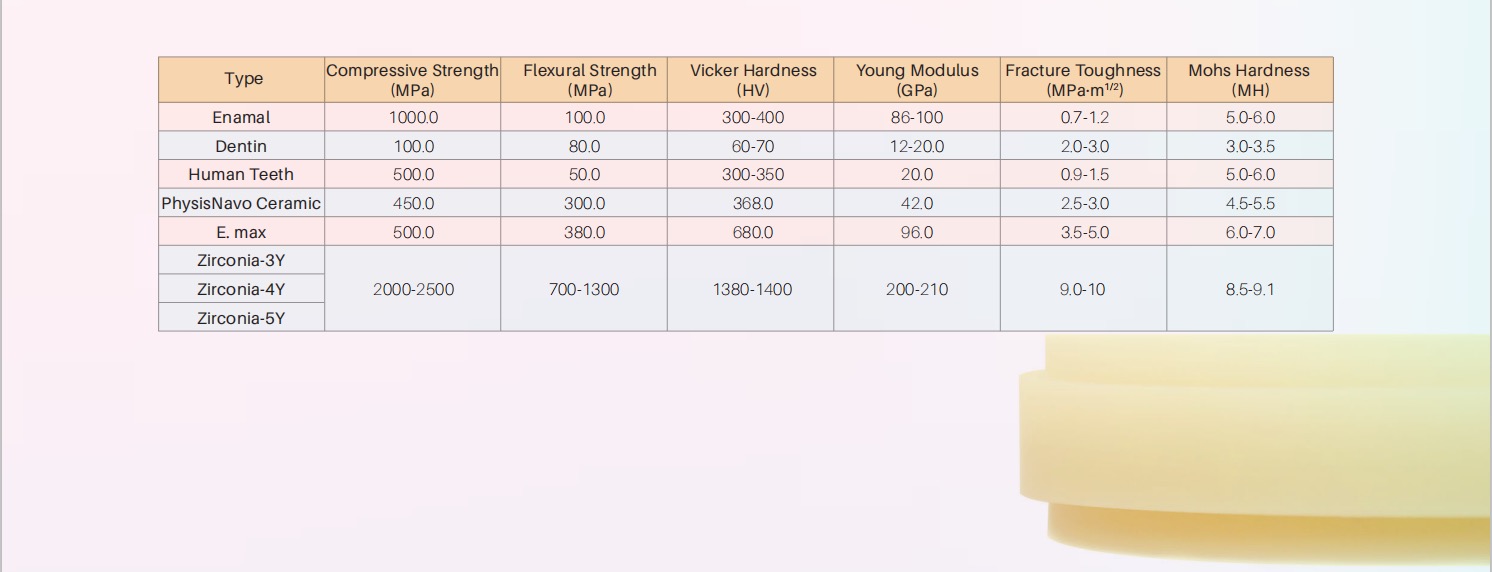
Task: Select the Enamal row label
Action: coord(242,117)
